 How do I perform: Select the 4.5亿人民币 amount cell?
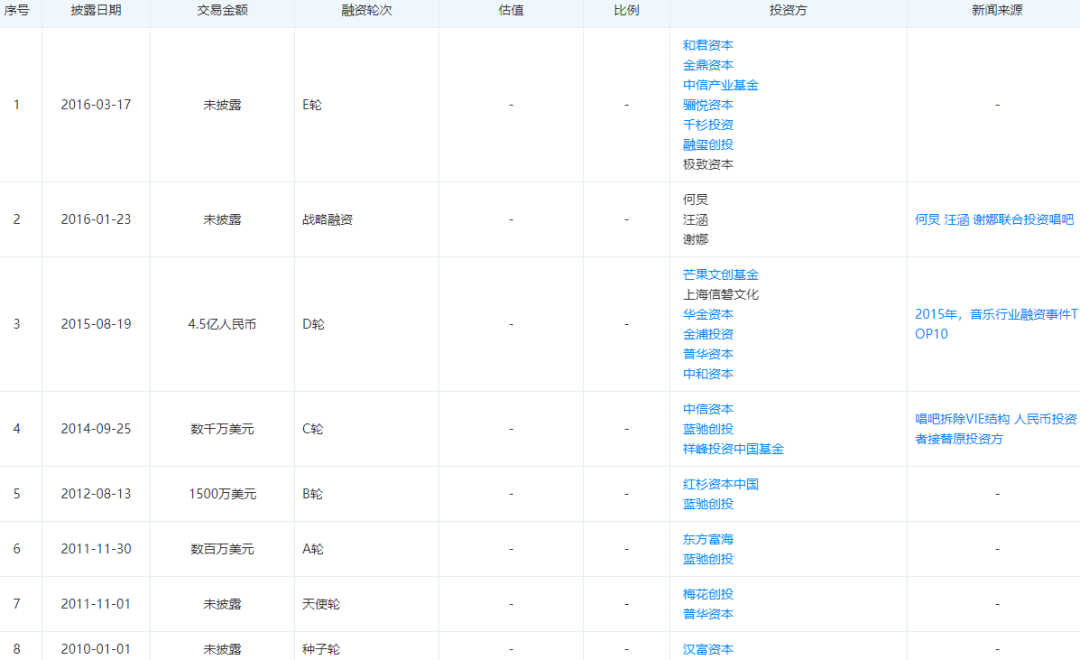[x=222, y=324]
